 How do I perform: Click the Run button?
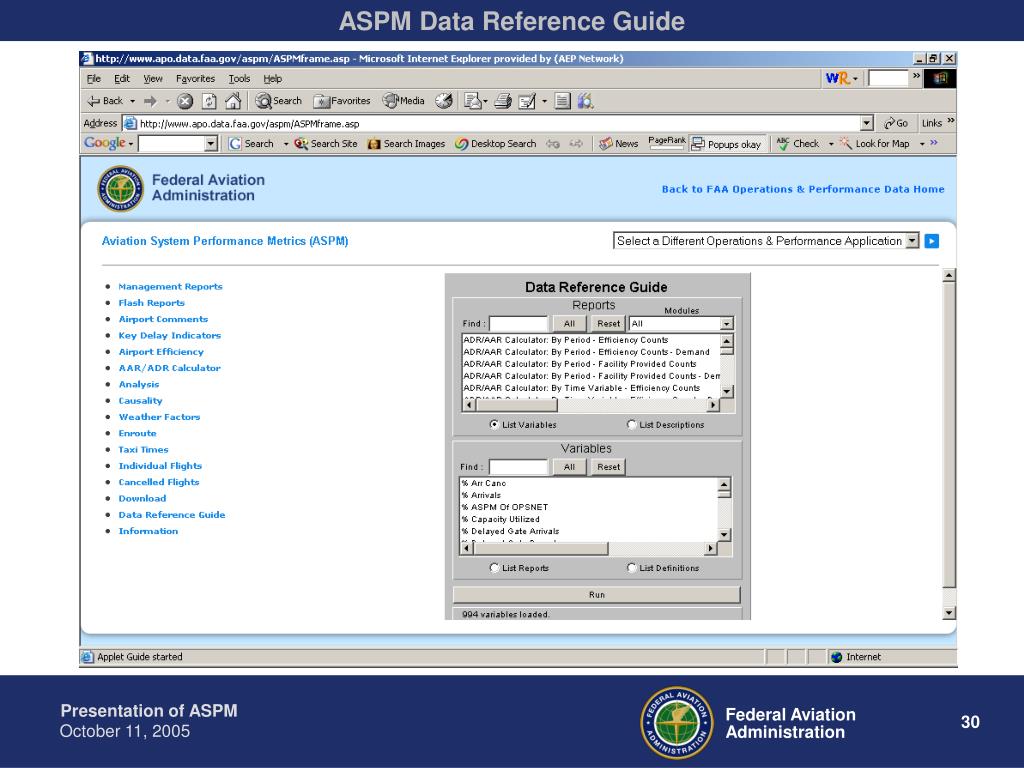pos(597,594)
